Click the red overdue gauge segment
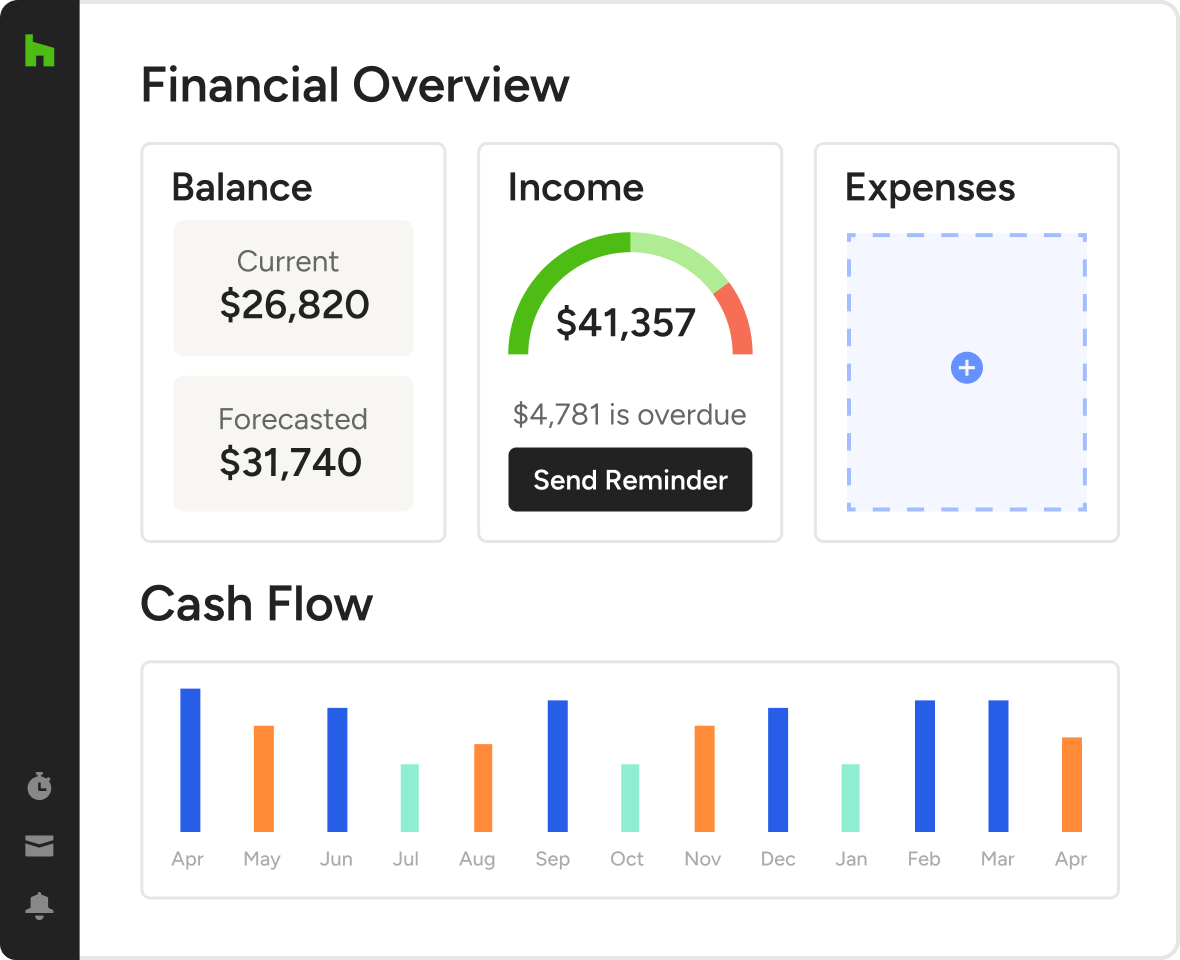 pyautogui.click(x=736, y=320)
